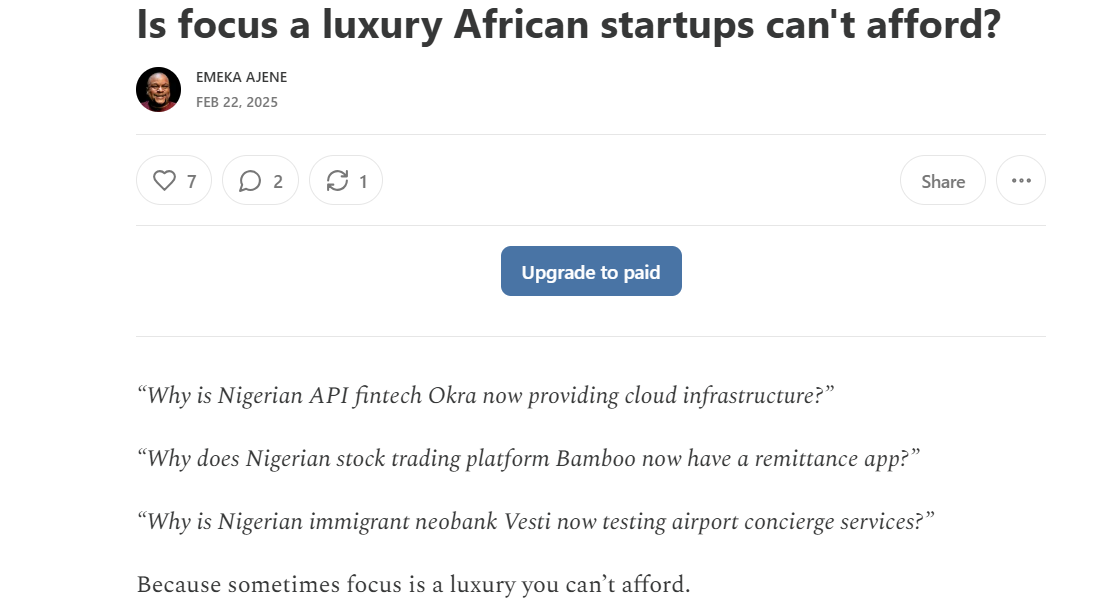Restack the post with the arrows icon
Screen dimensions: 1109x599
[337, 181]
